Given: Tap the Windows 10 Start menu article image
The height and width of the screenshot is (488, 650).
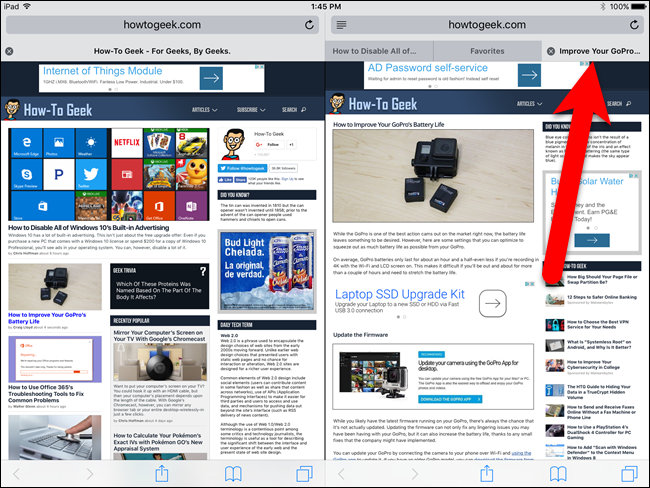Looking at the screenshot, I should [109, 174].
